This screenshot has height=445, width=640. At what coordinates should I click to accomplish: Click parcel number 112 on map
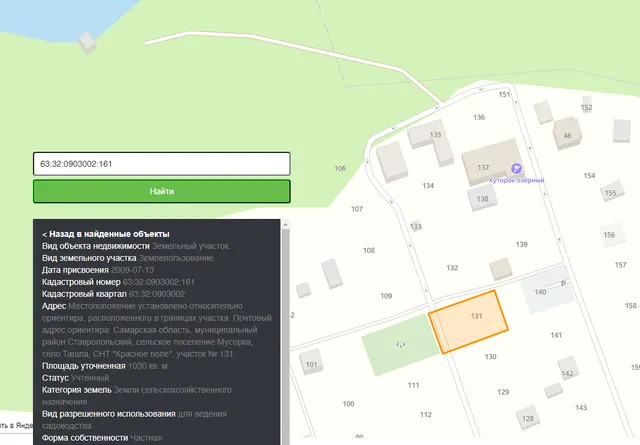click(426, 414)
